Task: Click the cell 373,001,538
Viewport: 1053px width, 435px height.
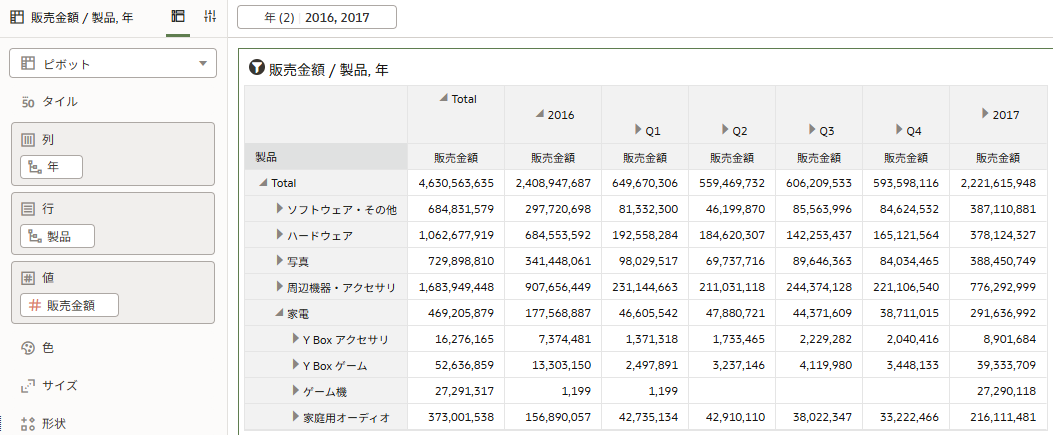Action: (456, 417)
